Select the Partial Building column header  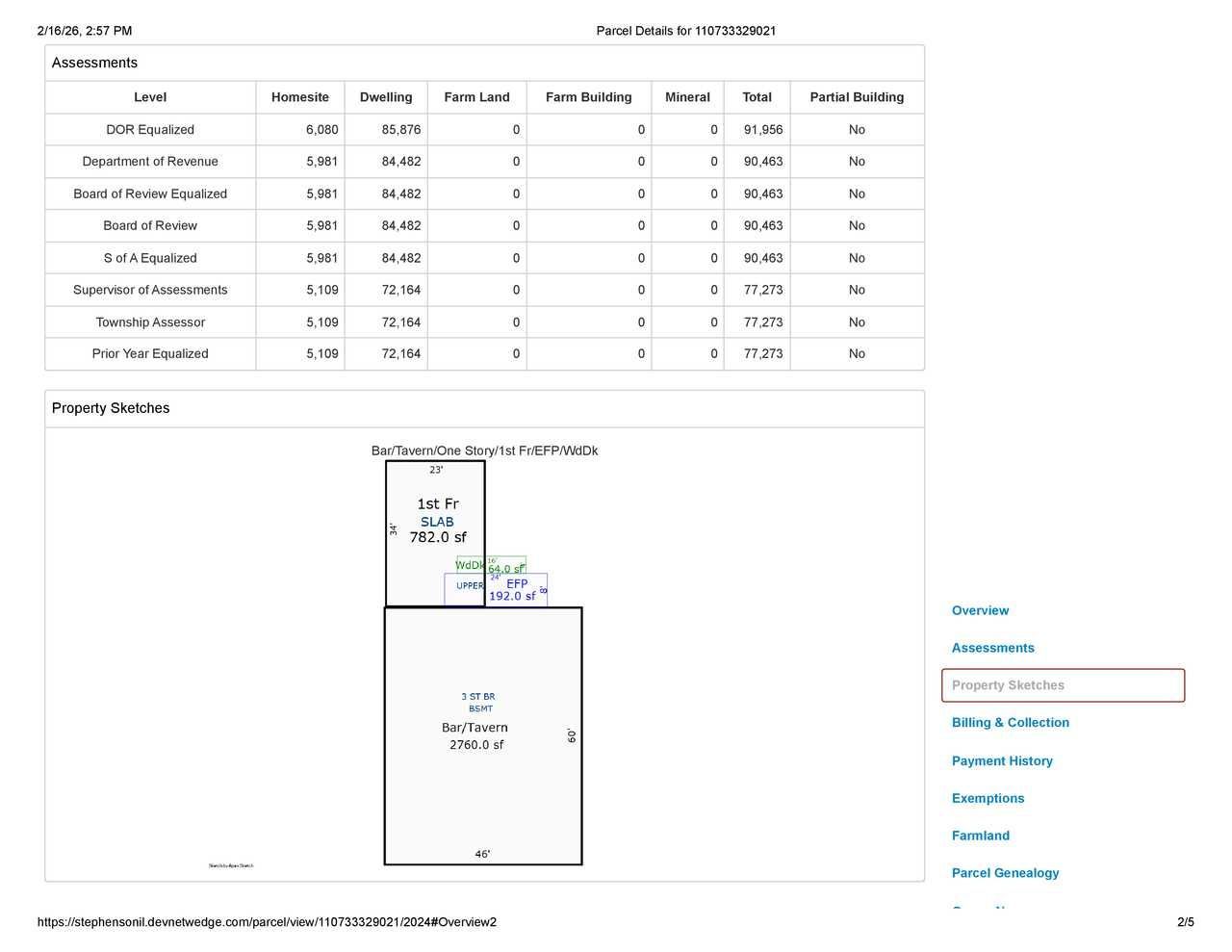click(x=857, y=97)
